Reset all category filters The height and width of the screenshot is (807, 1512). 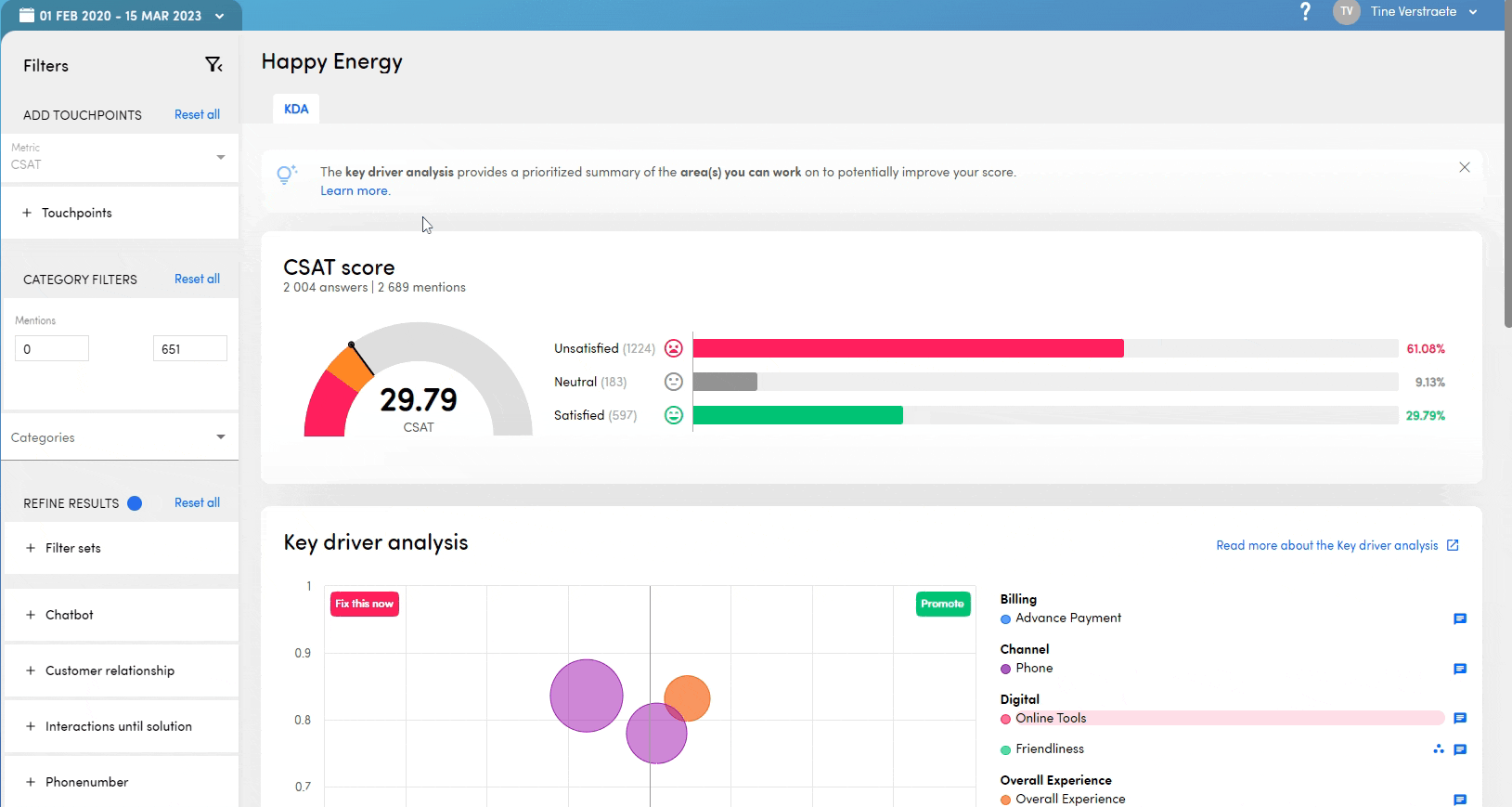[197, 279]
